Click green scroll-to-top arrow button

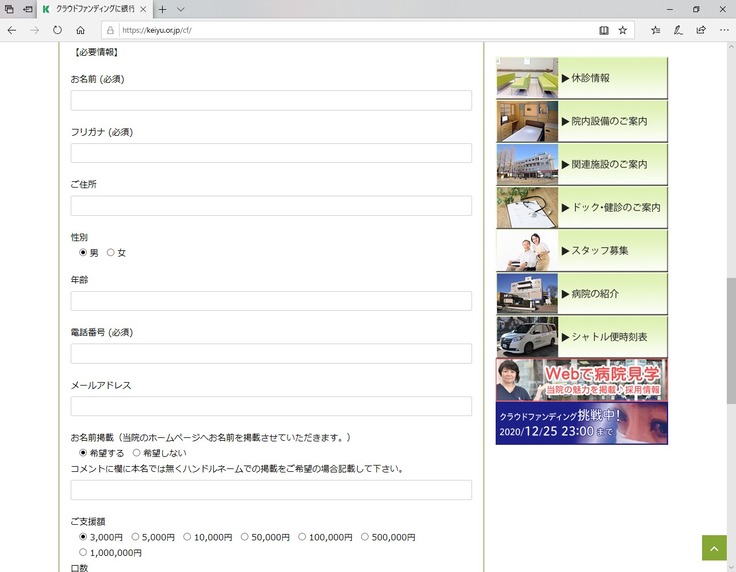point(714,547)
